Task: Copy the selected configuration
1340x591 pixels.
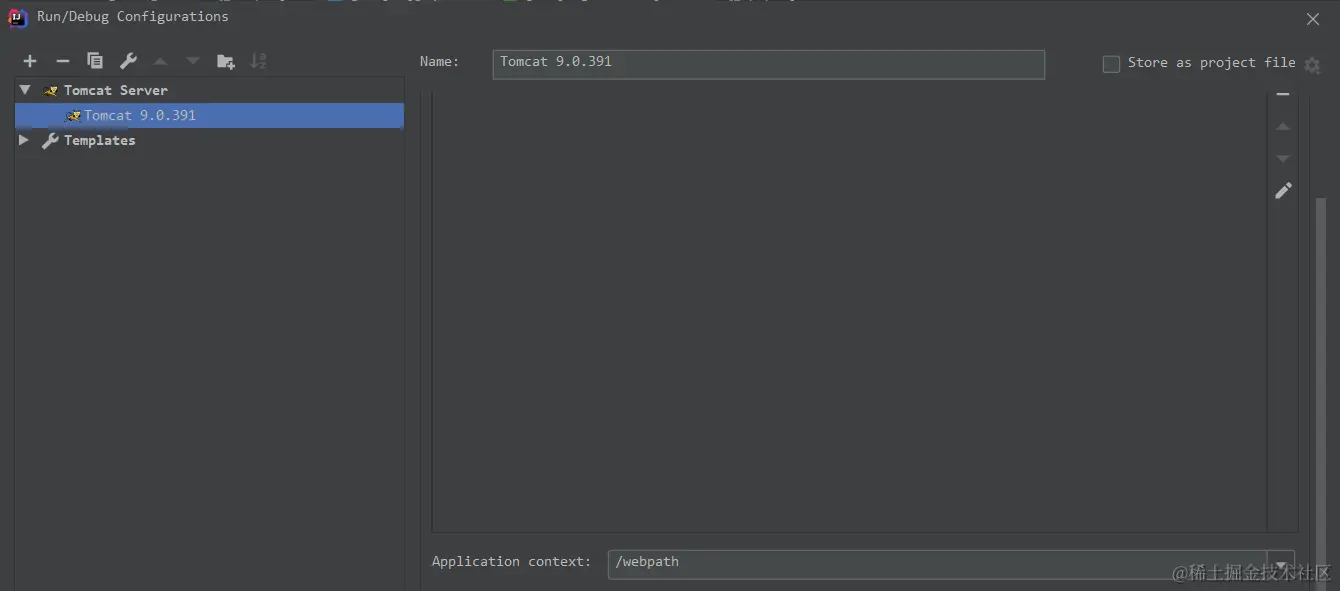Action: coord(95,61)
